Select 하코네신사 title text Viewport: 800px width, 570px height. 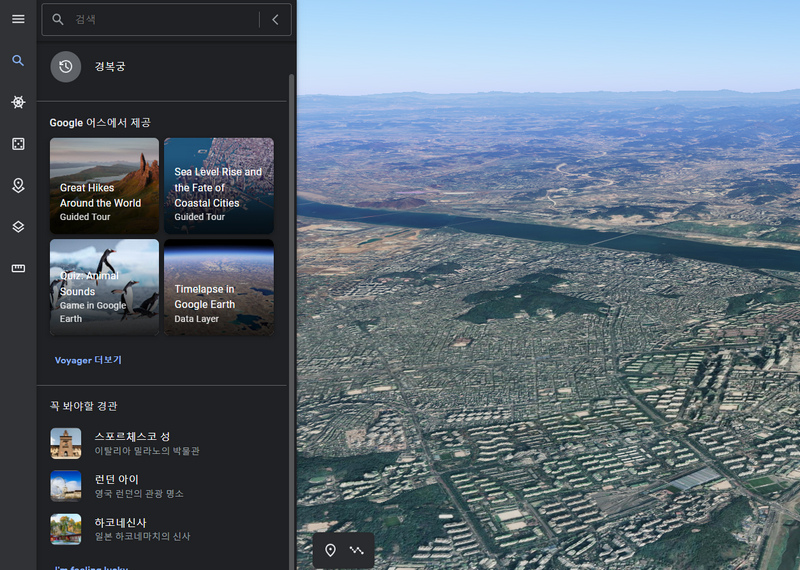[120, 523]
